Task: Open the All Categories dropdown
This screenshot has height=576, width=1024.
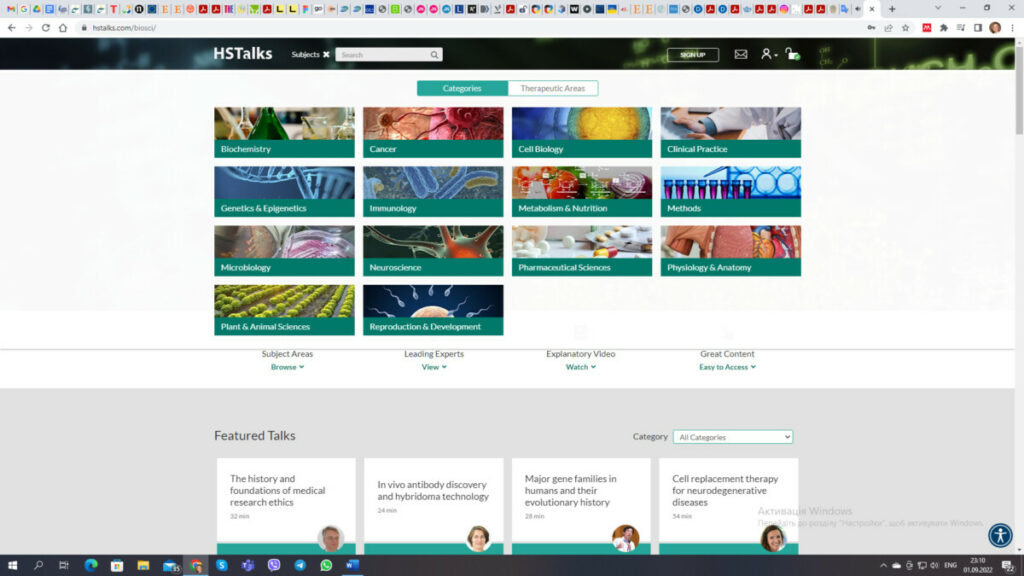Action: (732, 437)
